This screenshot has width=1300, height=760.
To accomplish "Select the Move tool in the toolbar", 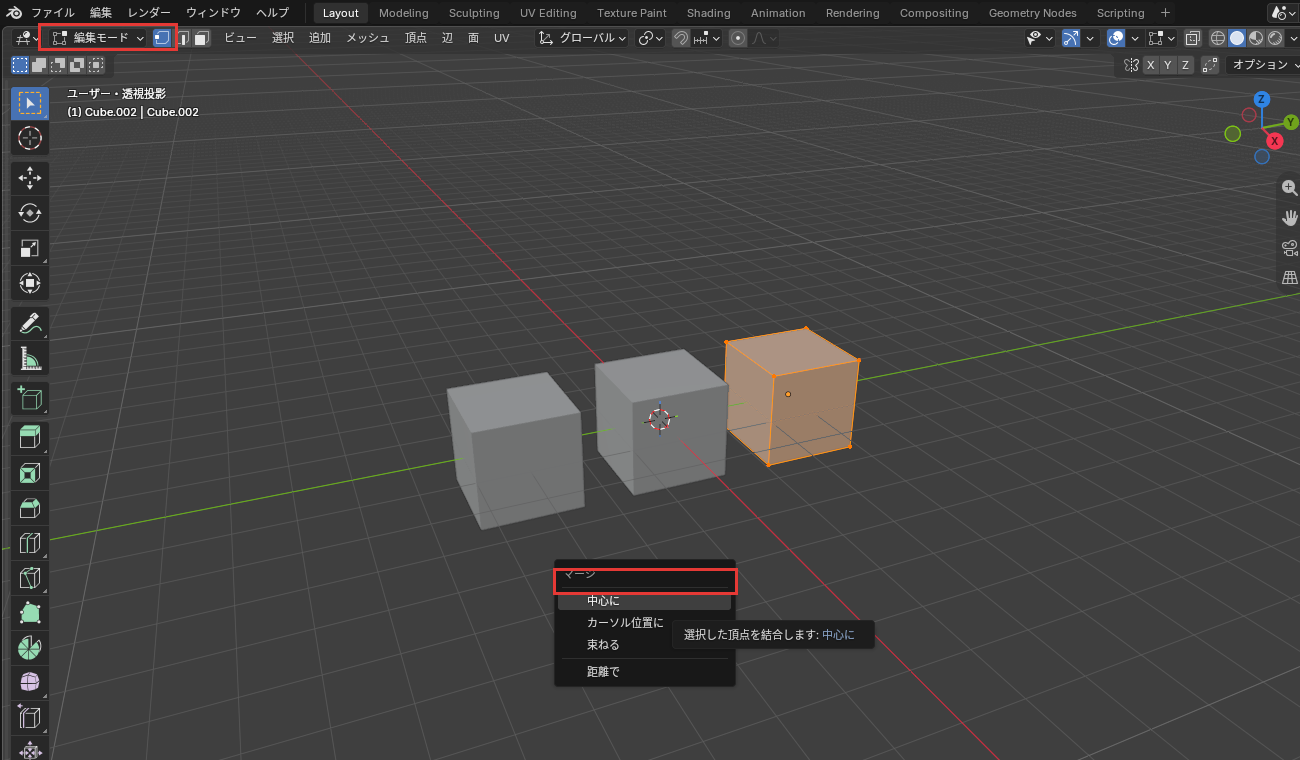I will (x=30, y=176).
